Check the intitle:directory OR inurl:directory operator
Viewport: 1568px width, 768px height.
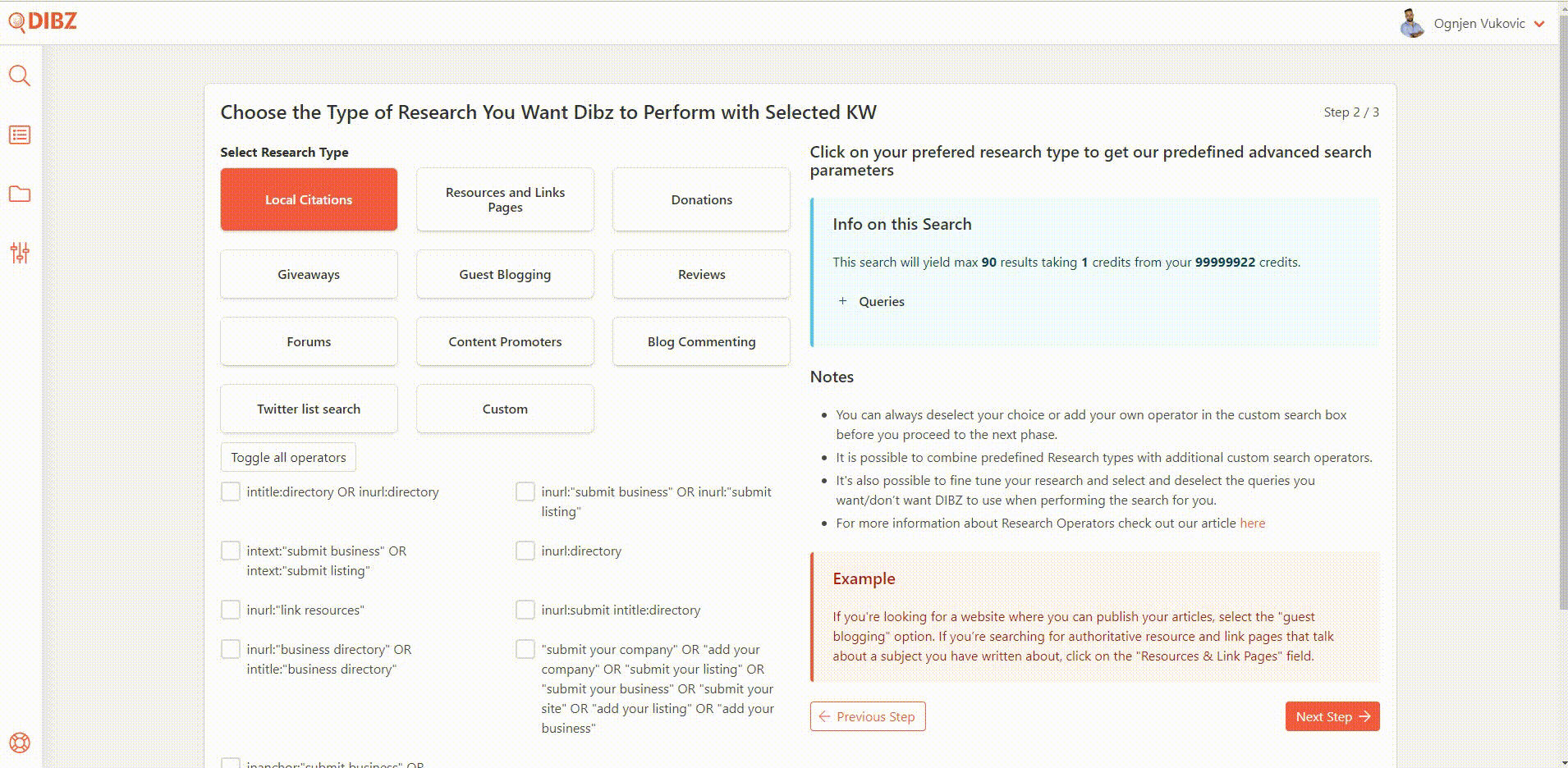[231, 491]
